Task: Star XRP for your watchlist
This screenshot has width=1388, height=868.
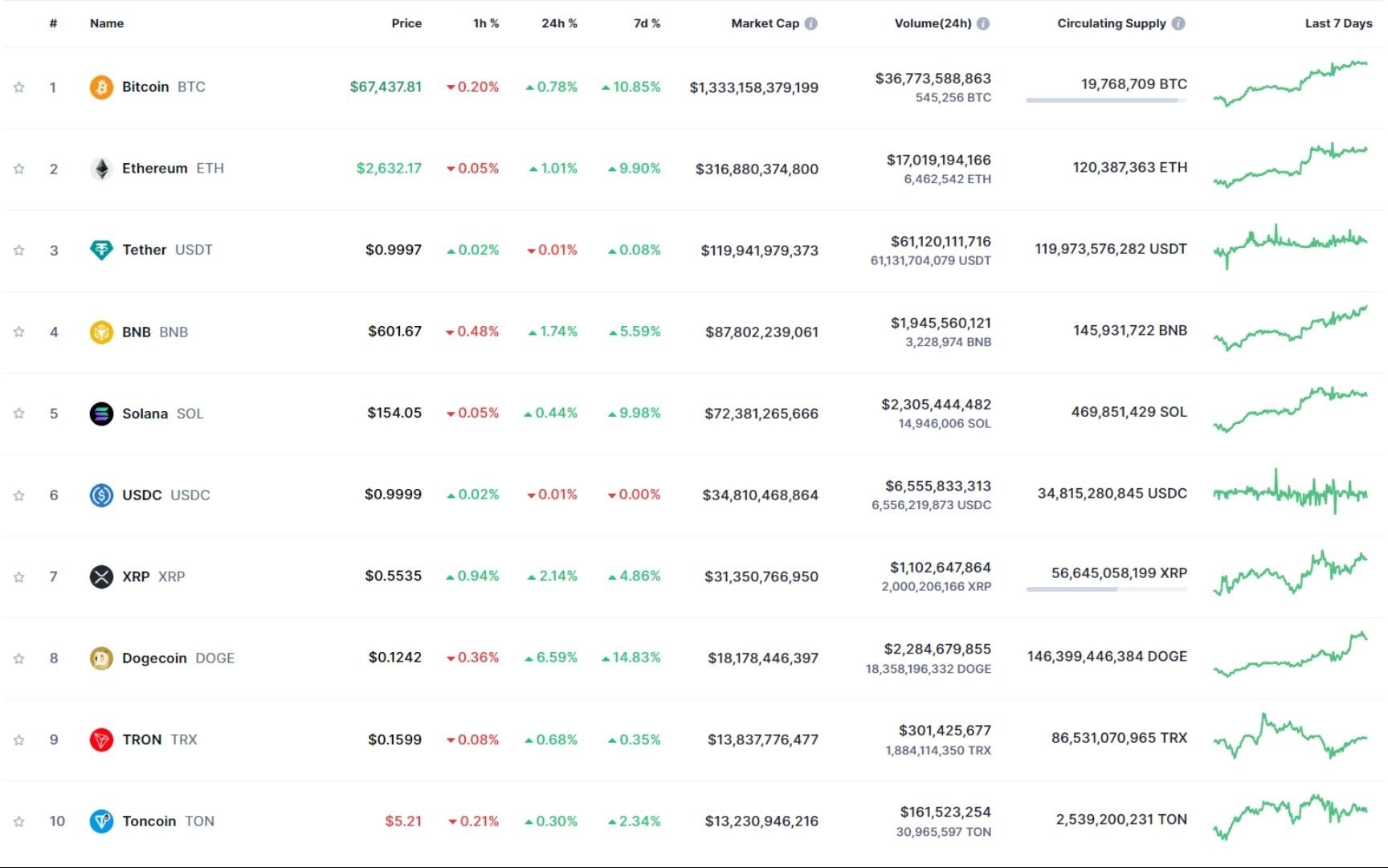Action: (x=18, y=576)
